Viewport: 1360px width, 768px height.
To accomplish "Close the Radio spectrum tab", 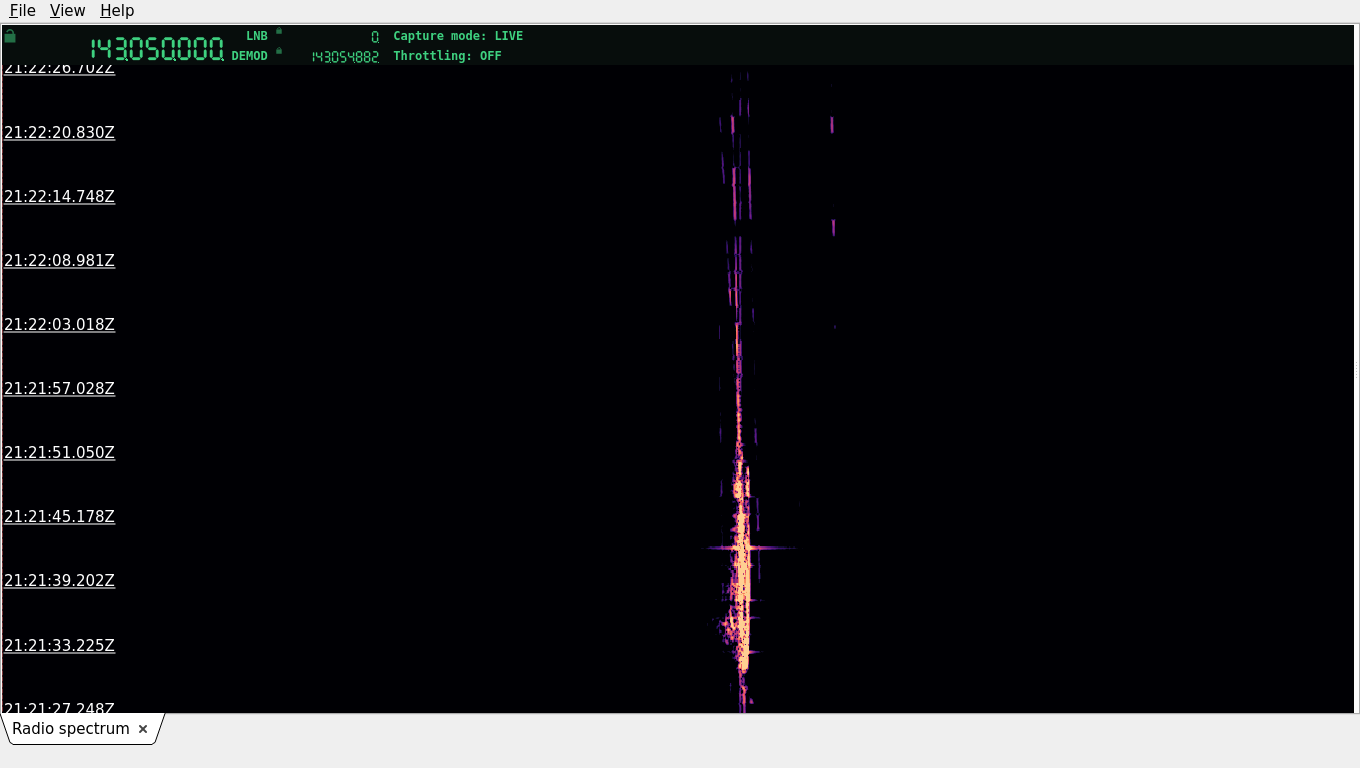I will pos(143,729).
